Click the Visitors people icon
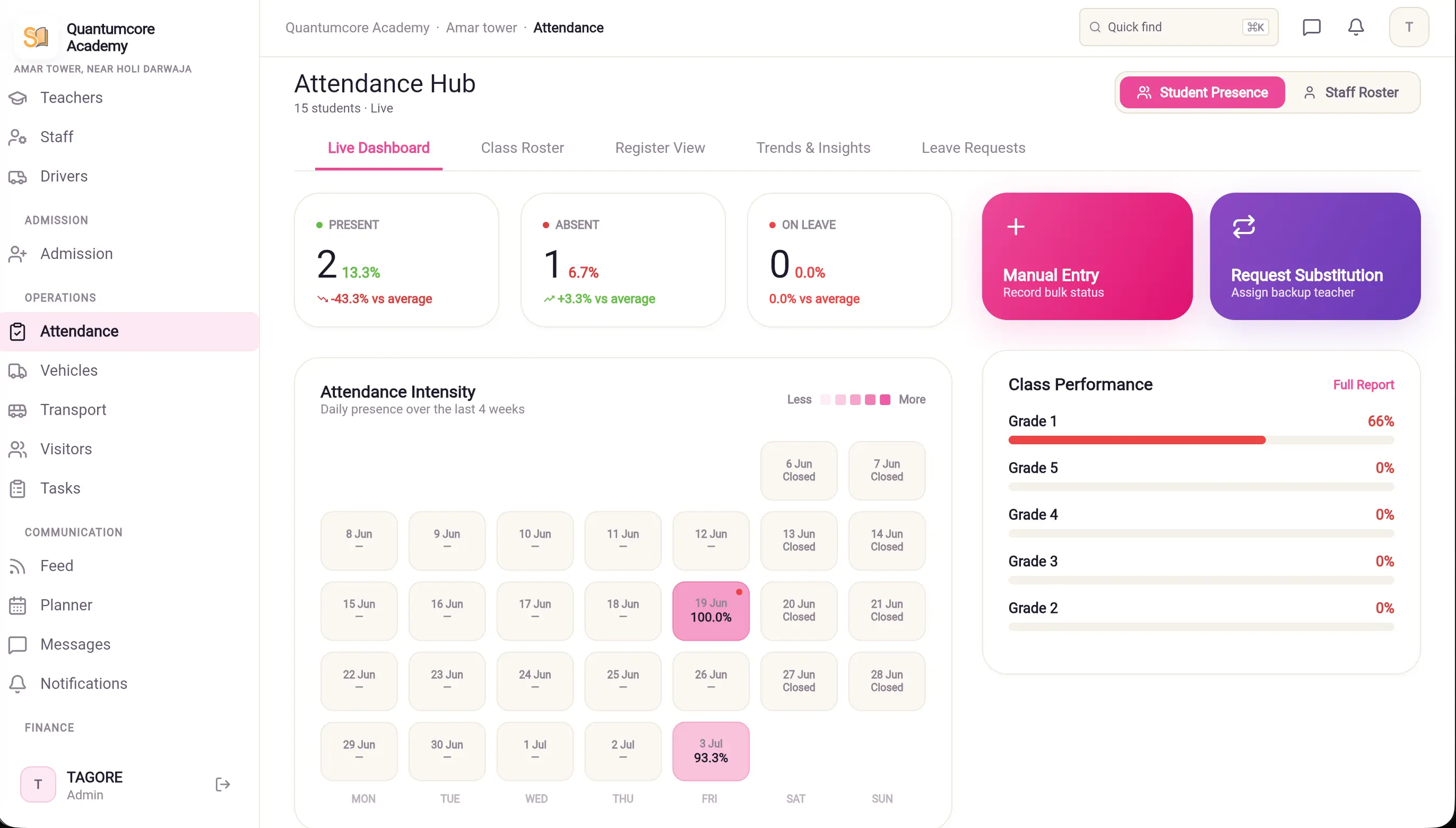Image resolution: width=1456 pixels, height=828 pixels. click(18, 449)
